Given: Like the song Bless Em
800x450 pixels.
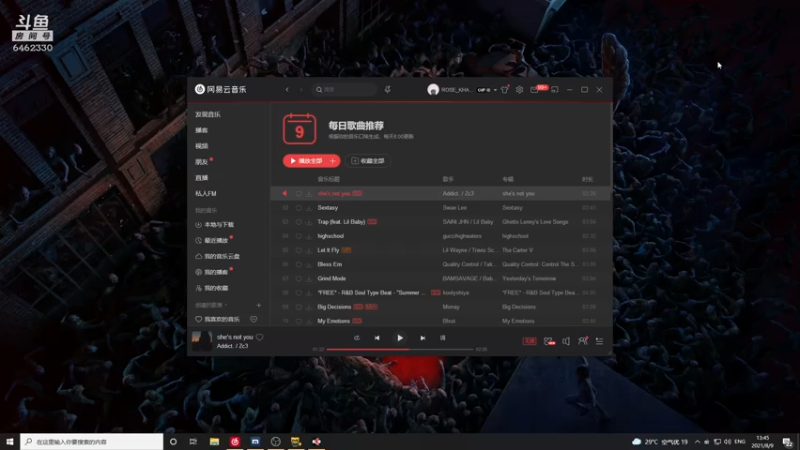Looking at the screenshot, I should coord(298,265).
